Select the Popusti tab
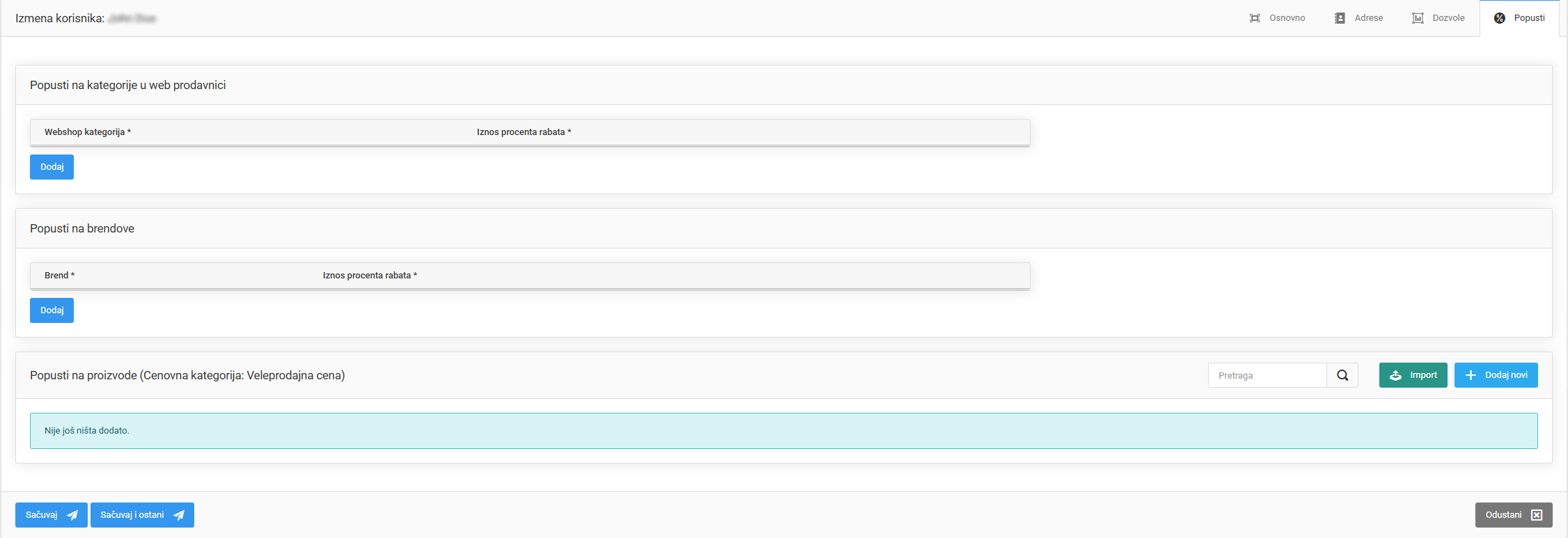Viewport: 1568px width, 538px height. pos(1519,18)
